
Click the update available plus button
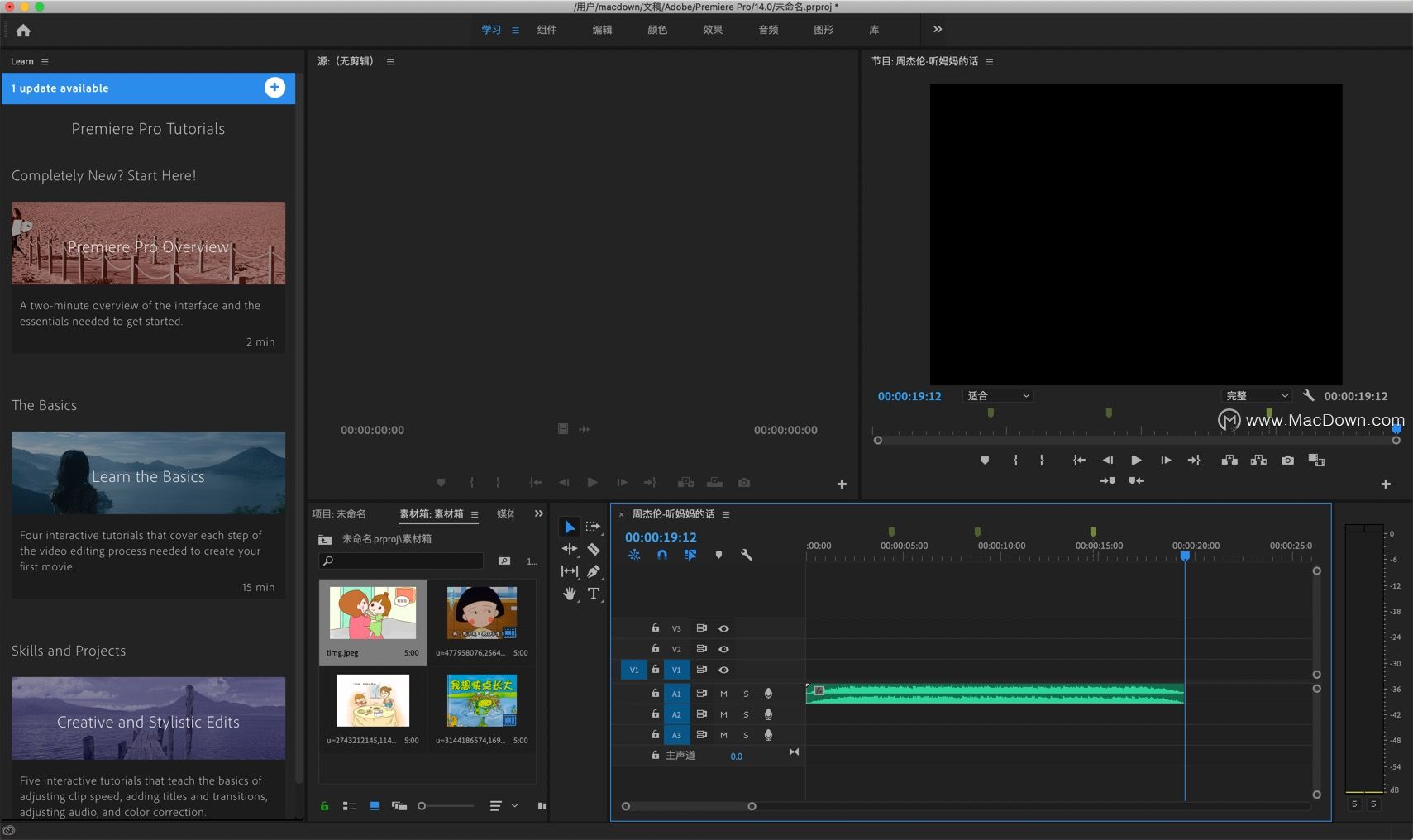click(x=274, y=88)
